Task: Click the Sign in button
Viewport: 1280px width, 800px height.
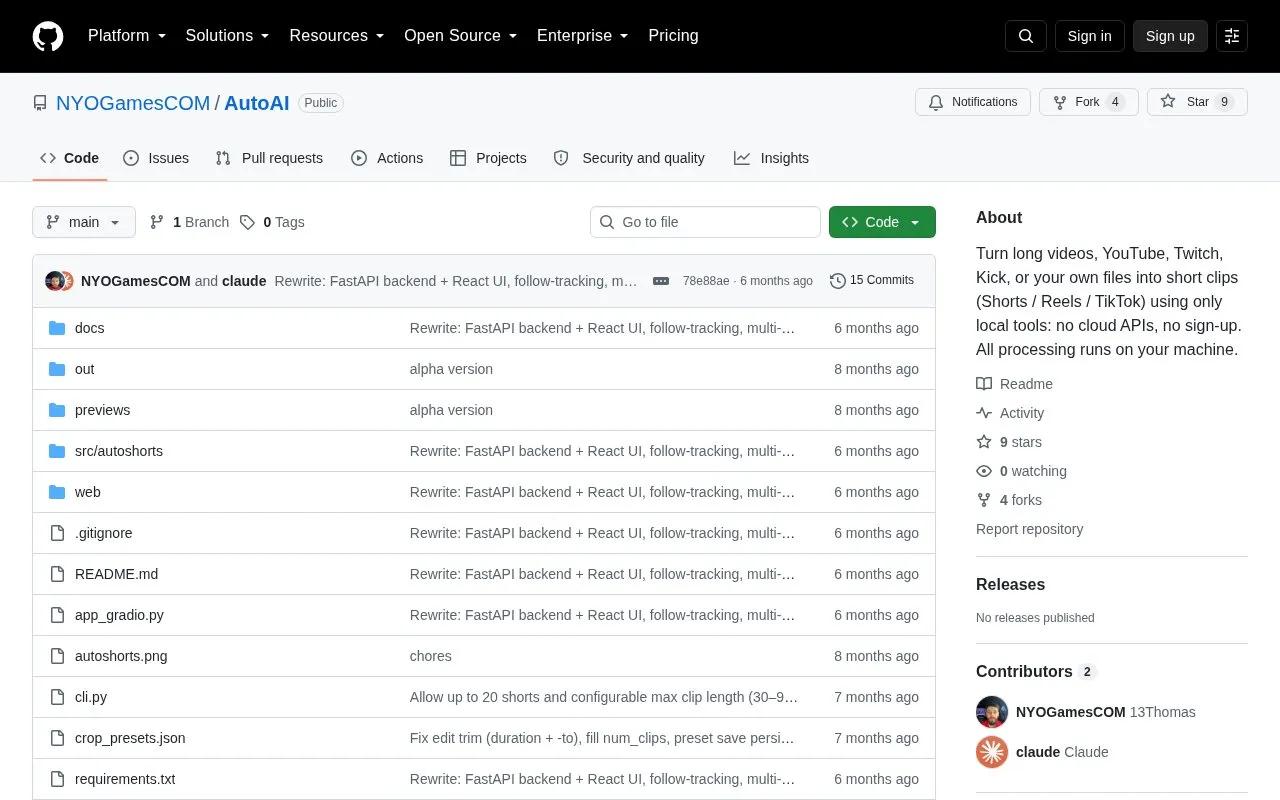Action: tap(1090, 36)
